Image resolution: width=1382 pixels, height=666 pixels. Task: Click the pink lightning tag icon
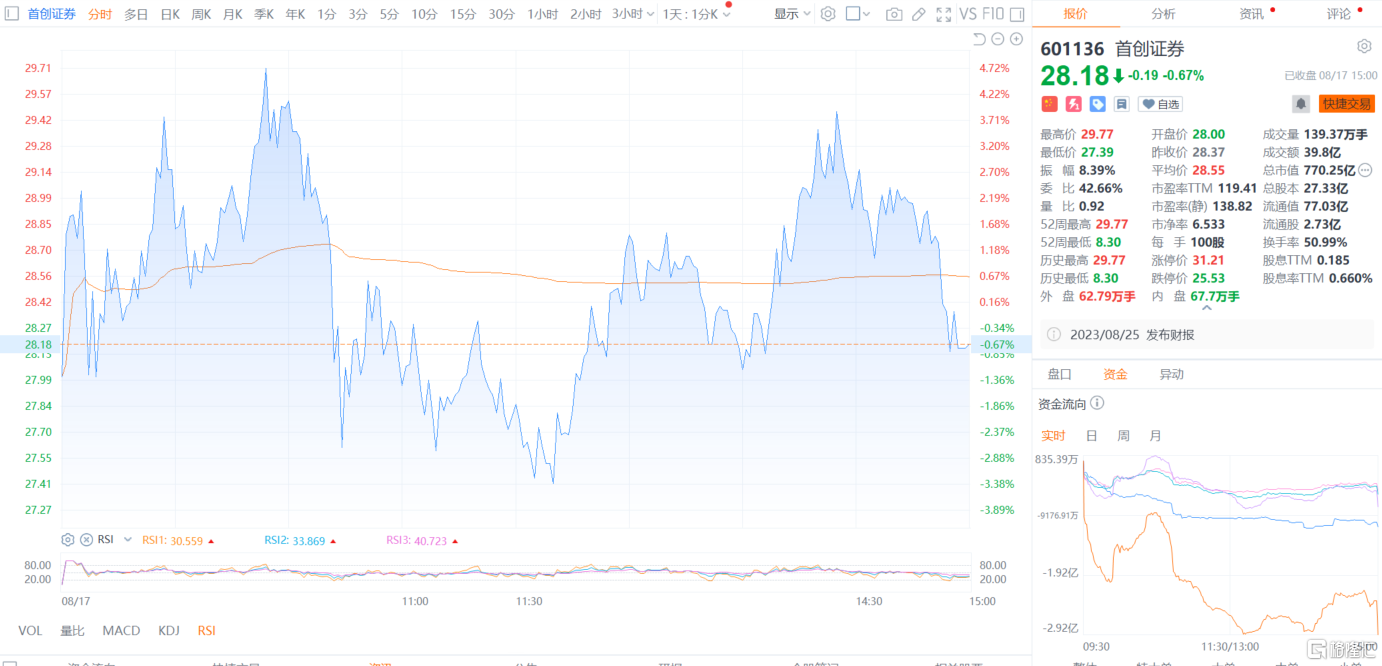(x=1073, y=104)
